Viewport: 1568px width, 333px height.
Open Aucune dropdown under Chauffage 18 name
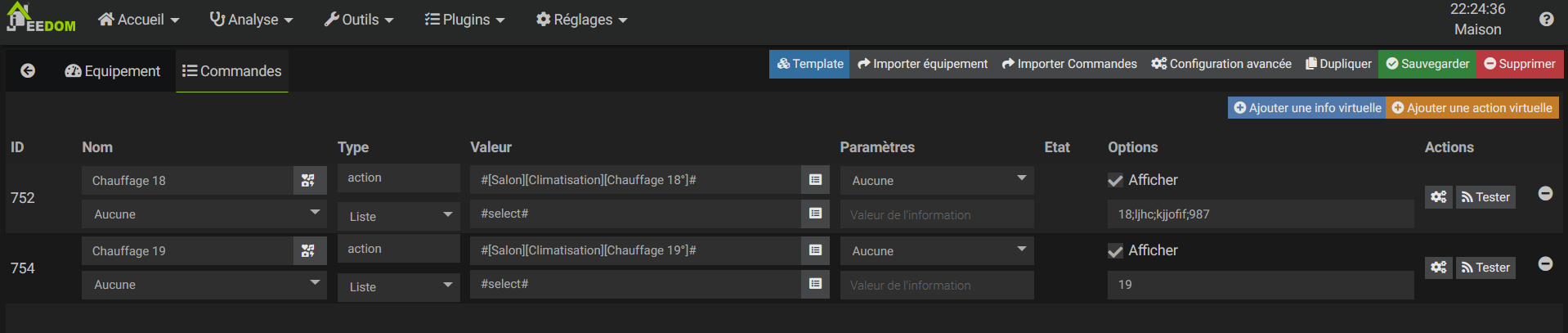coord(204,214)
